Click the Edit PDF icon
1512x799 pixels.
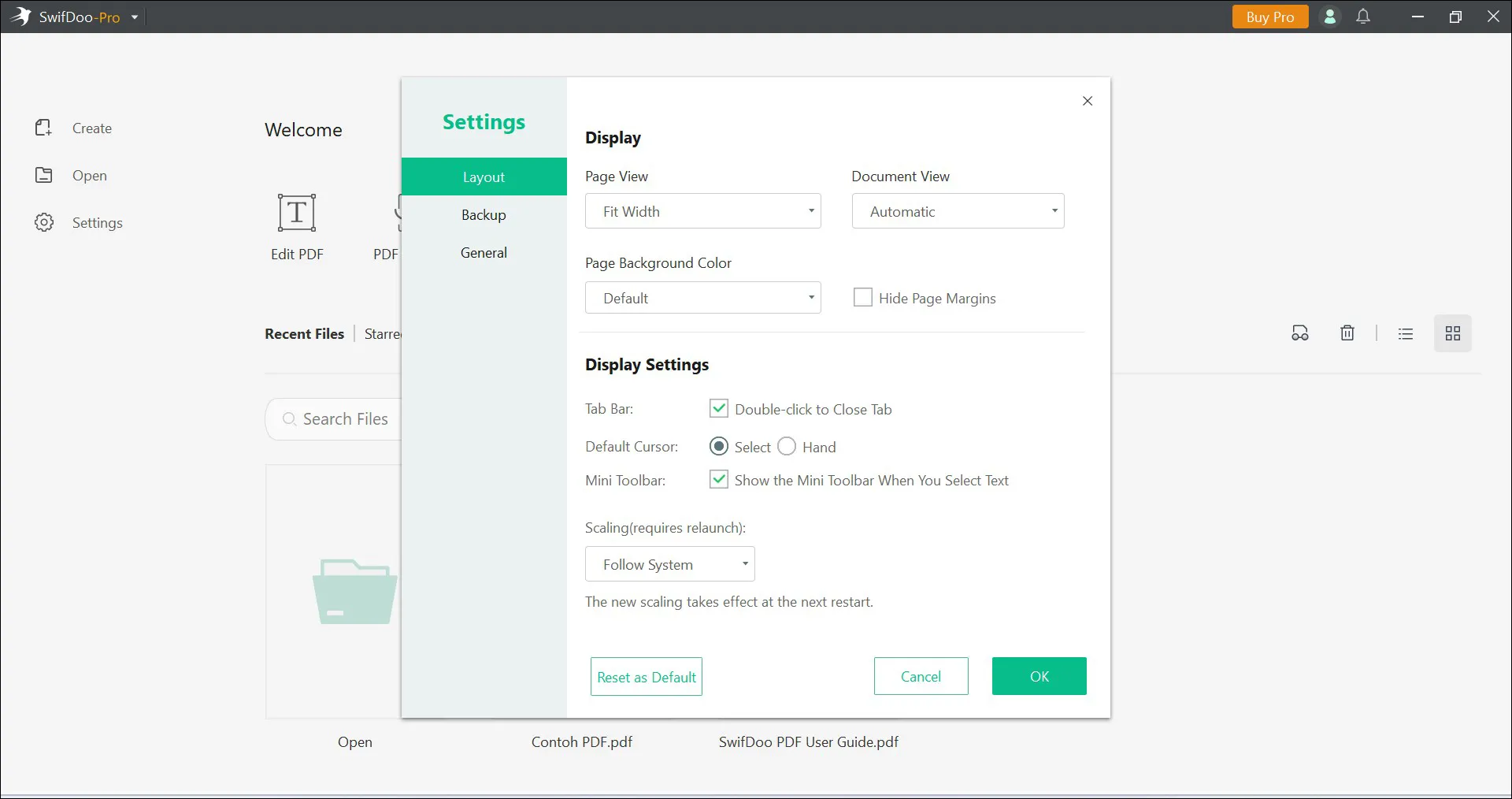[x=297, y=213]
